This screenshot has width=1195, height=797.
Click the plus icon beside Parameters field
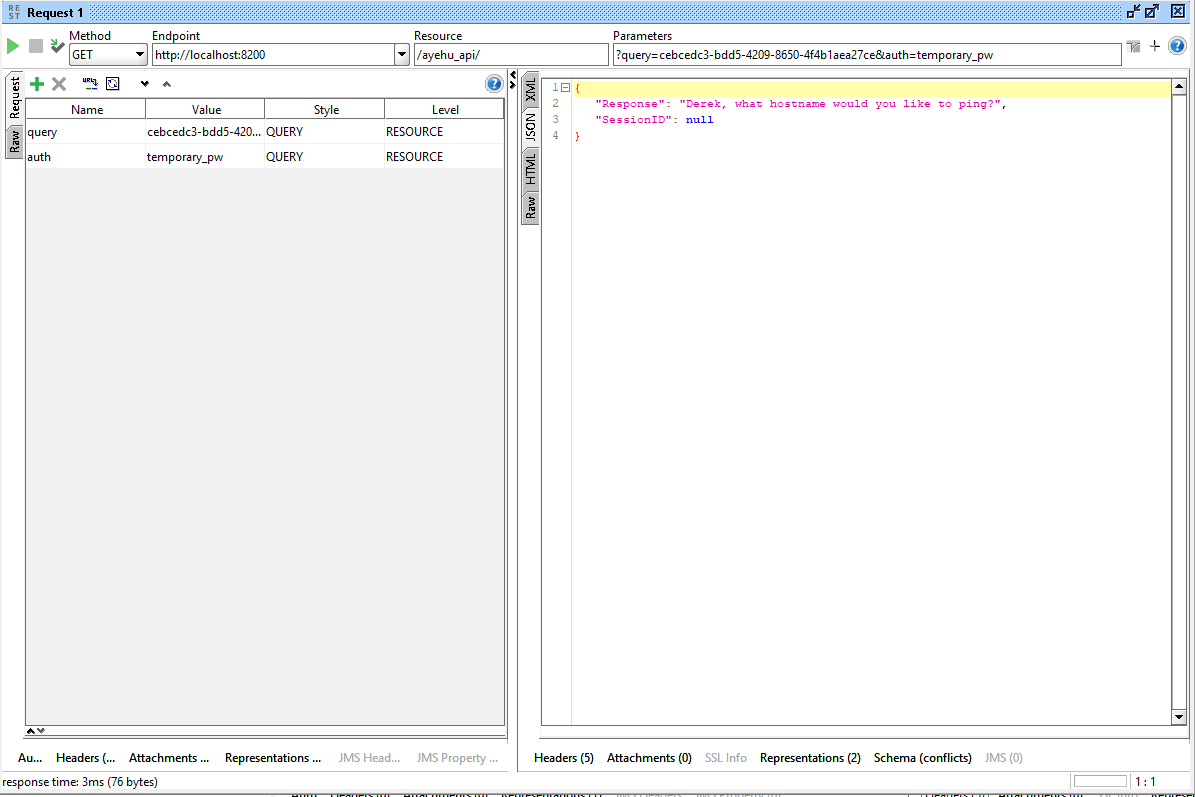pyautogui.click(x=1154, y=46)
